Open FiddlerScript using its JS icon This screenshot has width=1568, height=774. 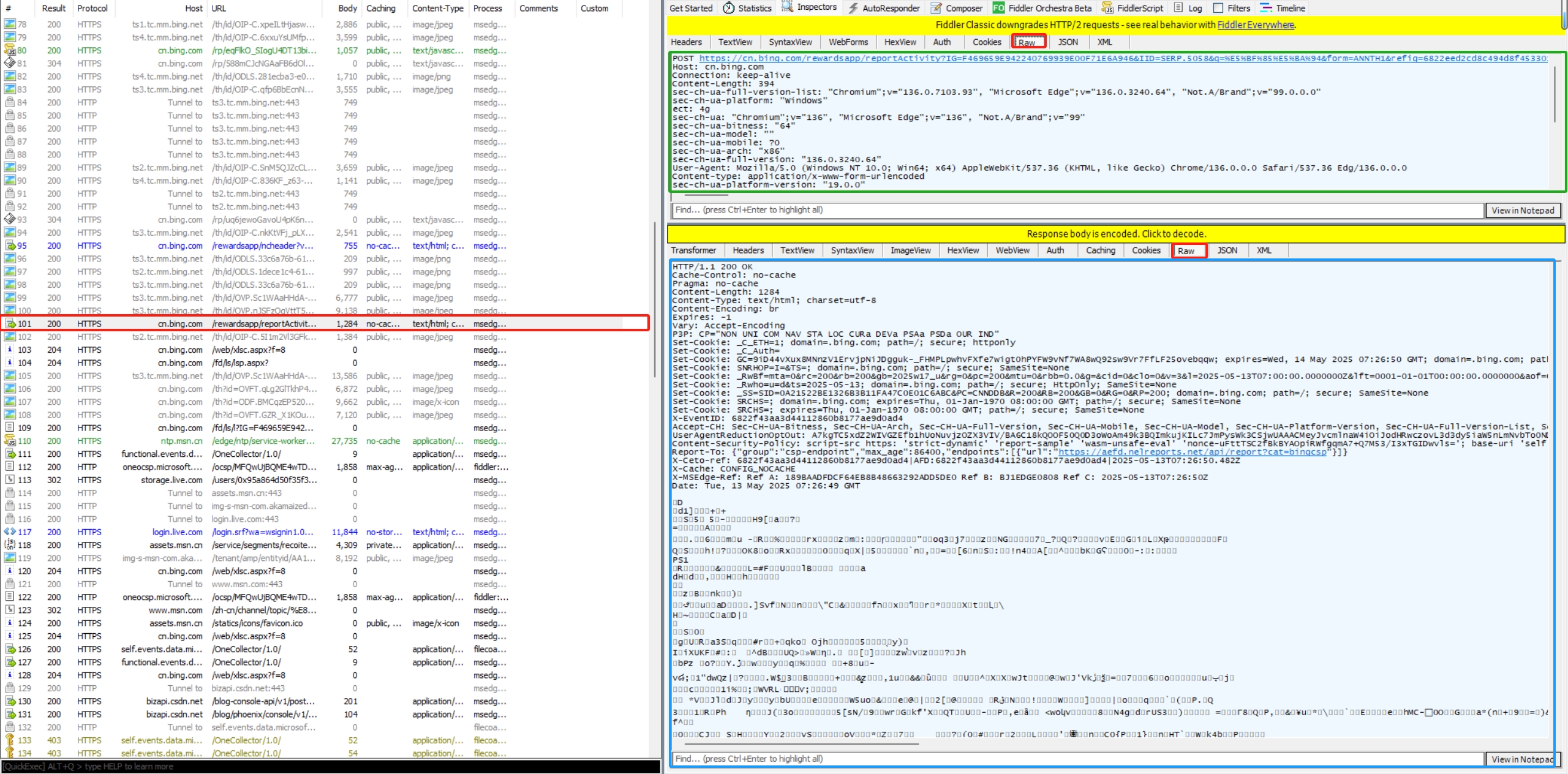(1107, 8)
